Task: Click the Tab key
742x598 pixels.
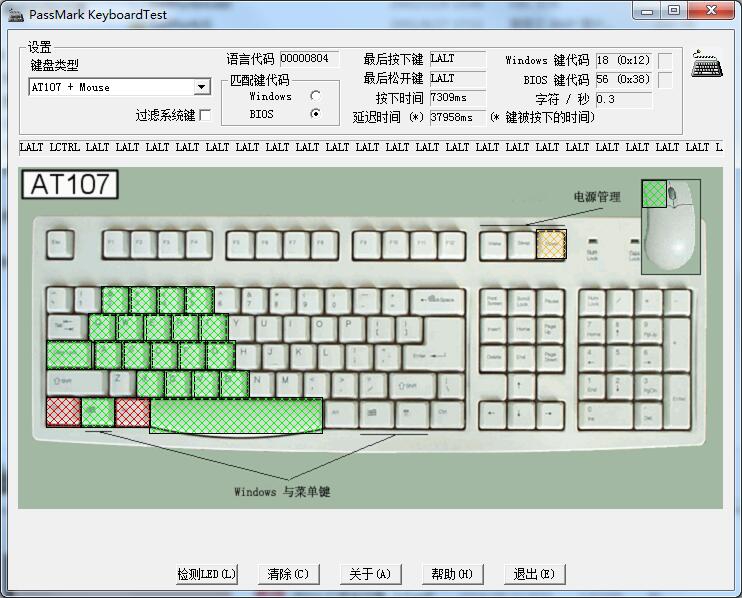Action: pyautogui.click(x=67, y=327)
